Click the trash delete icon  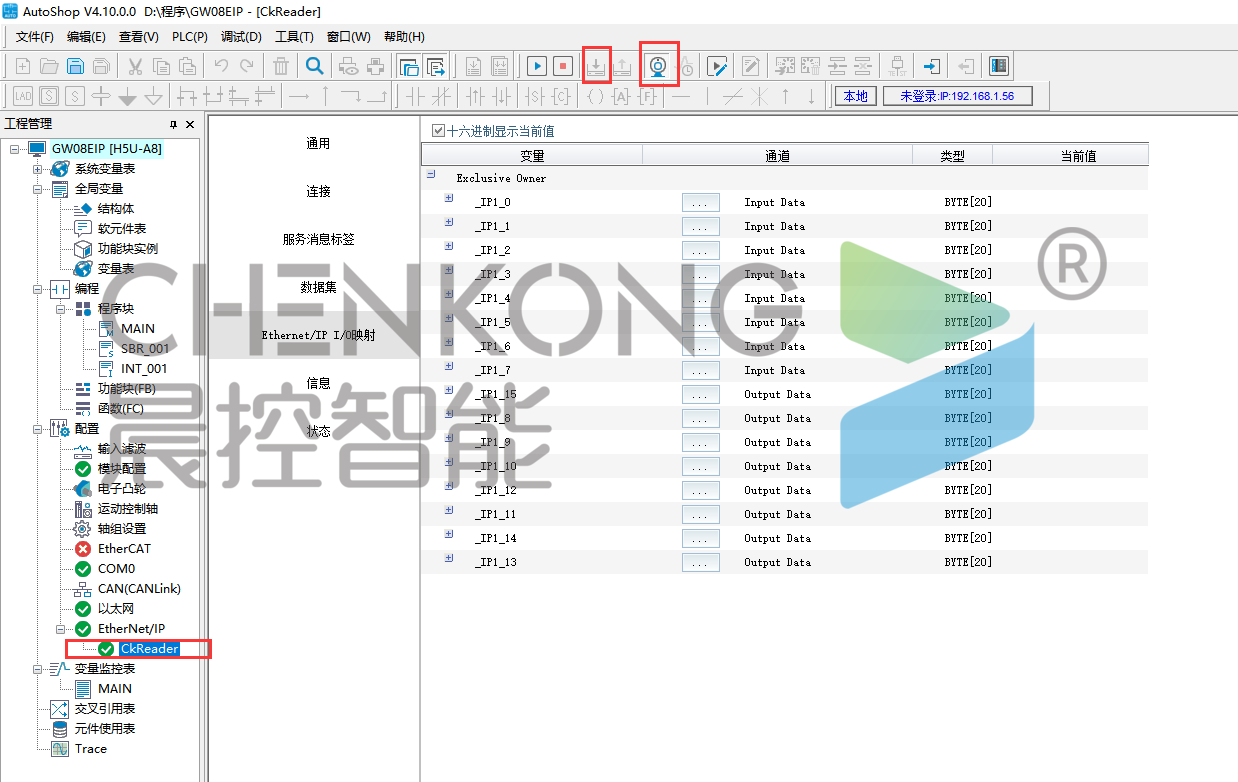click(282, 67)
